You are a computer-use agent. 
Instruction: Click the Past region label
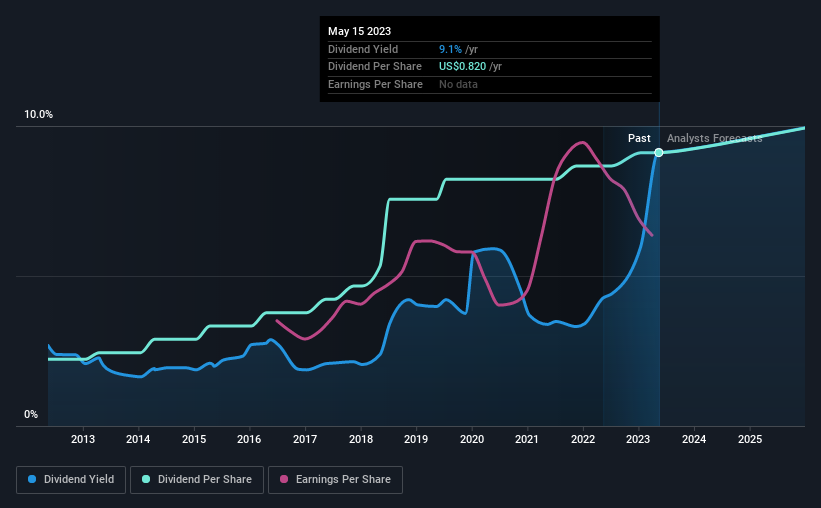pos(639,138)
